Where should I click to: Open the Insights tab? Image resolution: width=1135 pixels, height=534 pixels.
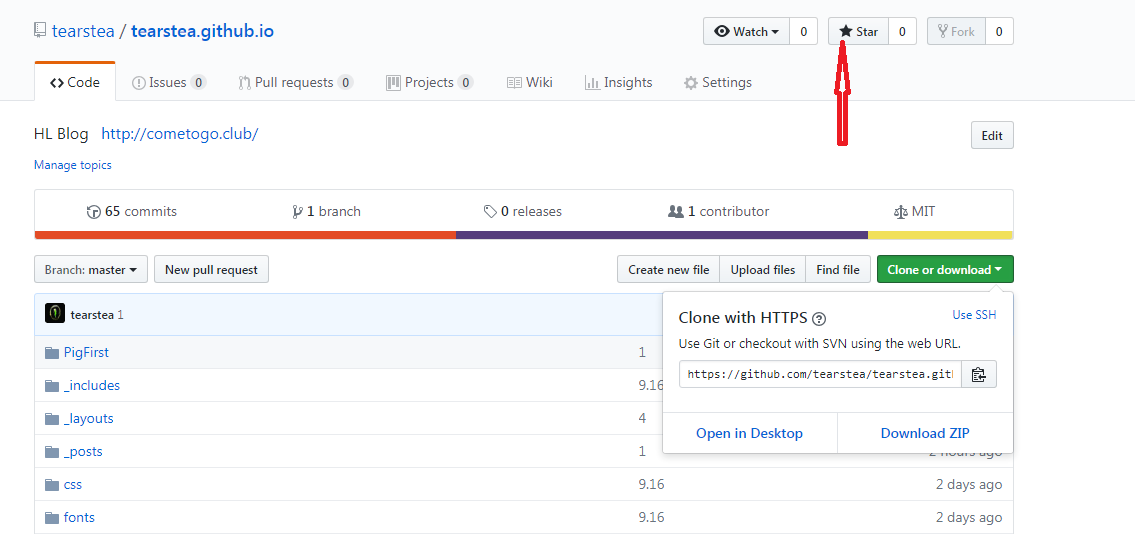pos(618,82)
